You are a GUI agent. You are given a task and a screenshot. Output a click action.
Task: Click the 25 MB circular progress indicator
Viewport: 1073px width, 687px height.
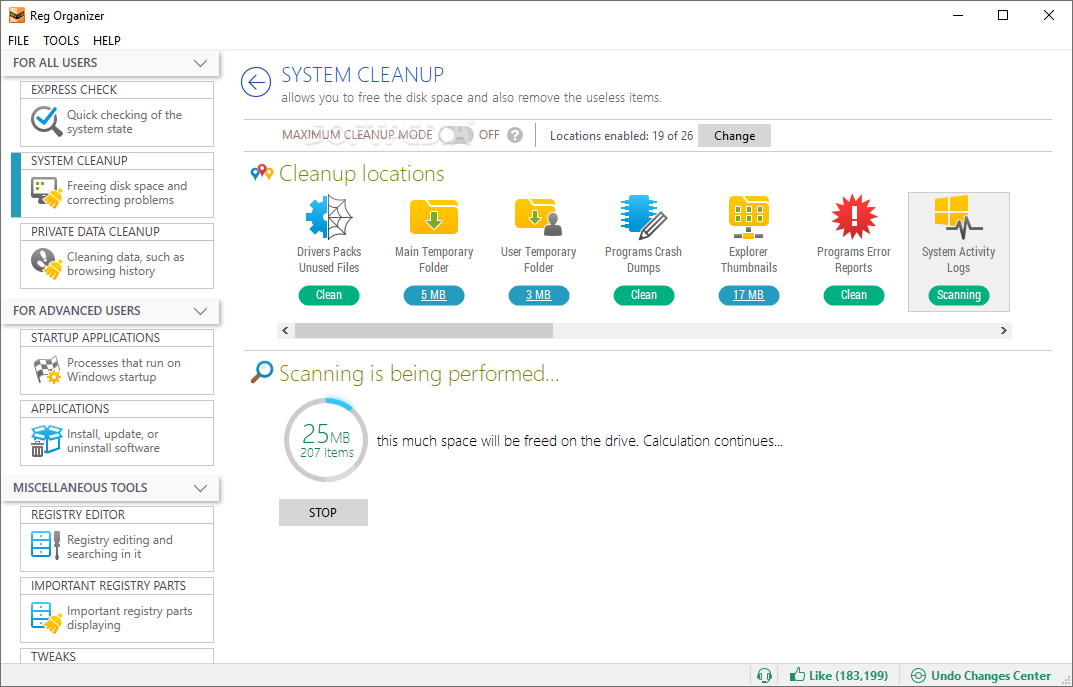point(326,440)
